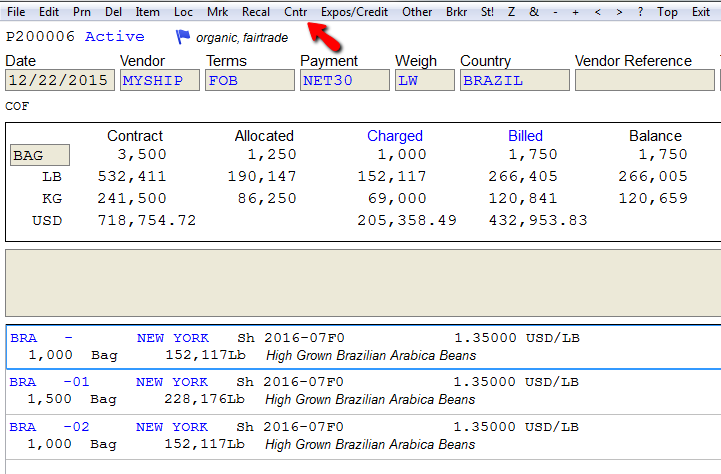Open the Brkr menu
The image size is (721, 474).
pos(456,11)
